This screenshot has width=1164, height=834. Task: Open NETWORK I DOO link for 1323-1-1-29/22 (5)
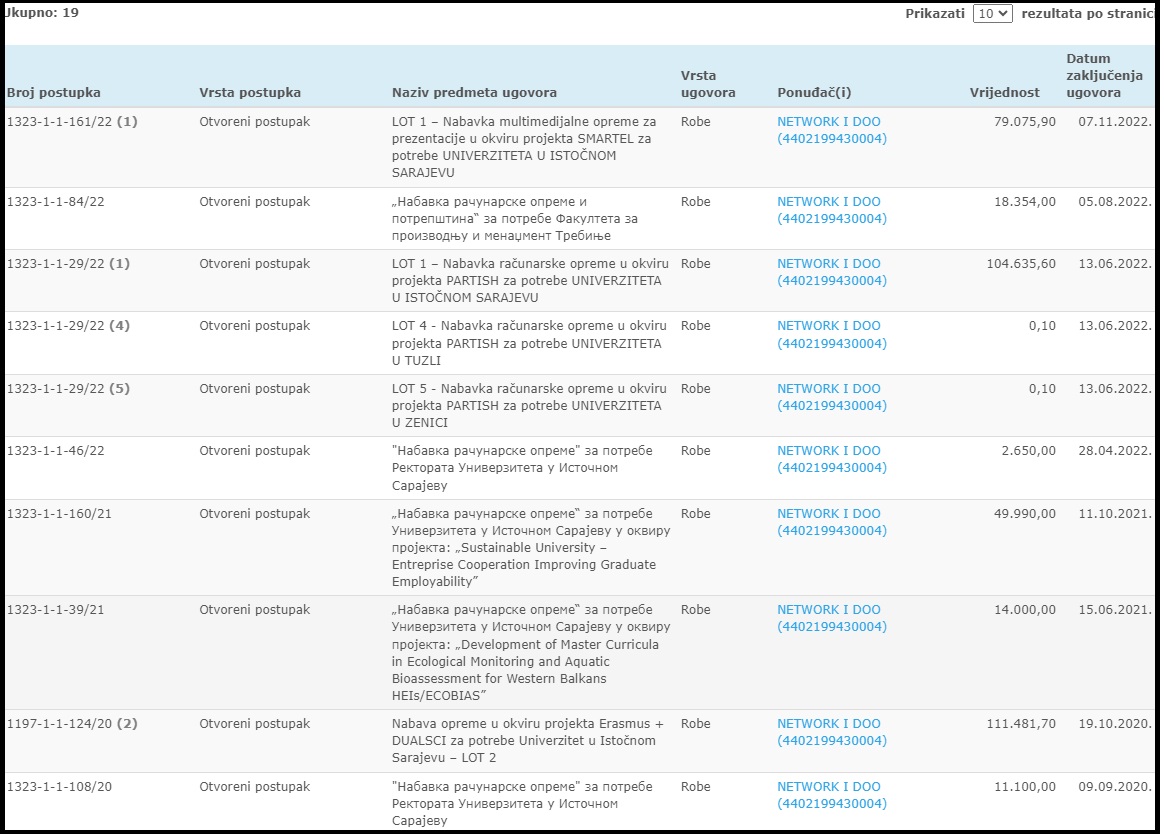coord(831,397)
